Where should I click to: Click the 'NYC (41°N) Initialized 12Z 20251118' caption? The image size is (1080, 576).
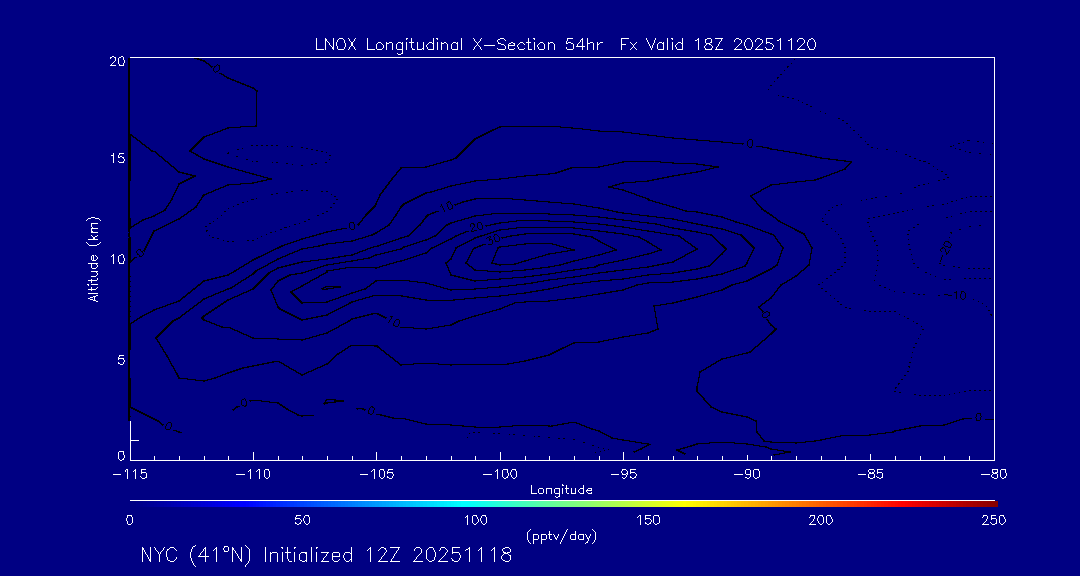[x=326, y=555]
